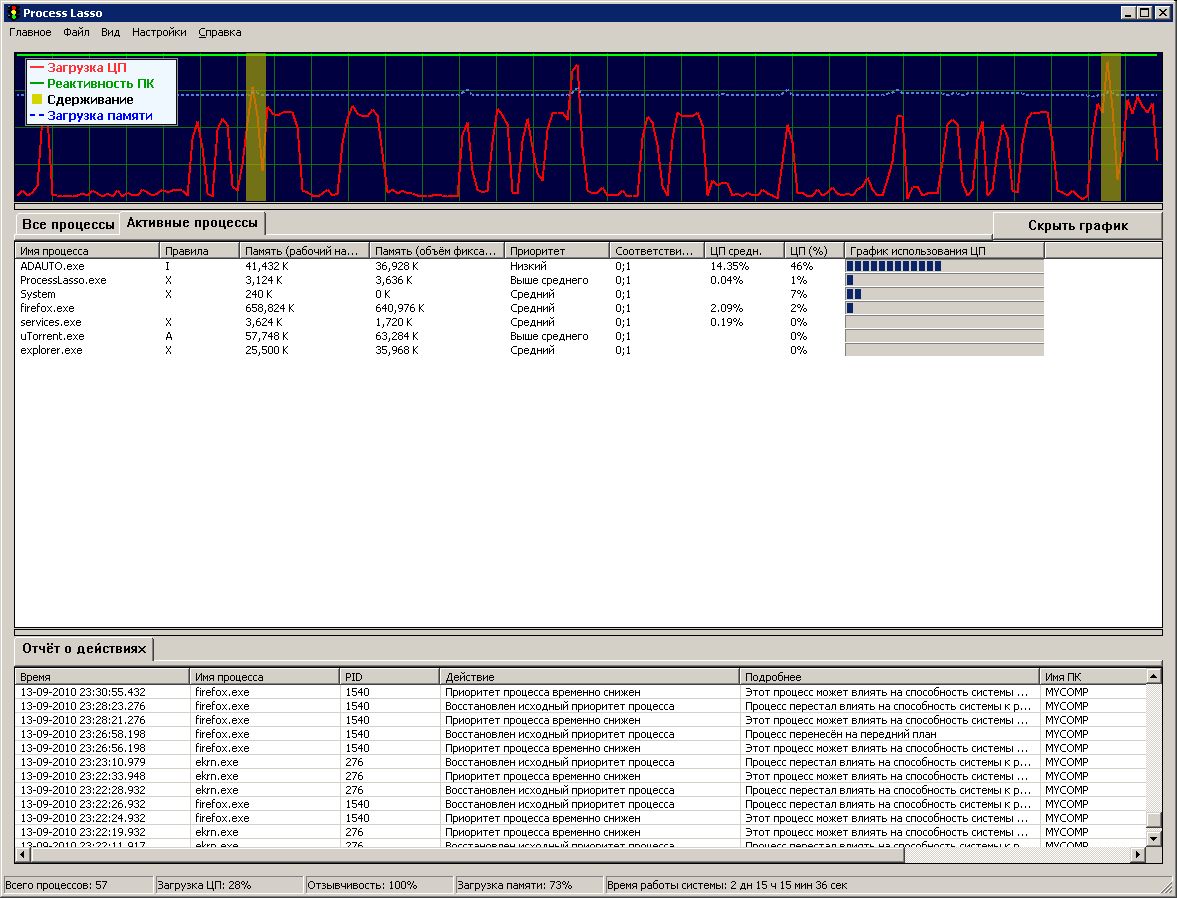1177x898 pixels.
Task: Click the Низкий priority of ADAUTO.exe
Action: 528,266
